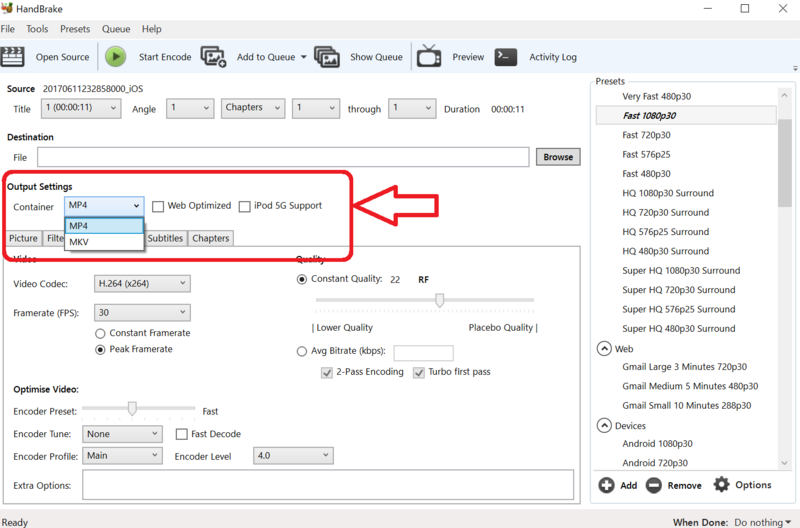The image size is (800, 528).
Task: Select Gmail Small 10 Minutes 288p30 preset
Action: pos(686,406)
